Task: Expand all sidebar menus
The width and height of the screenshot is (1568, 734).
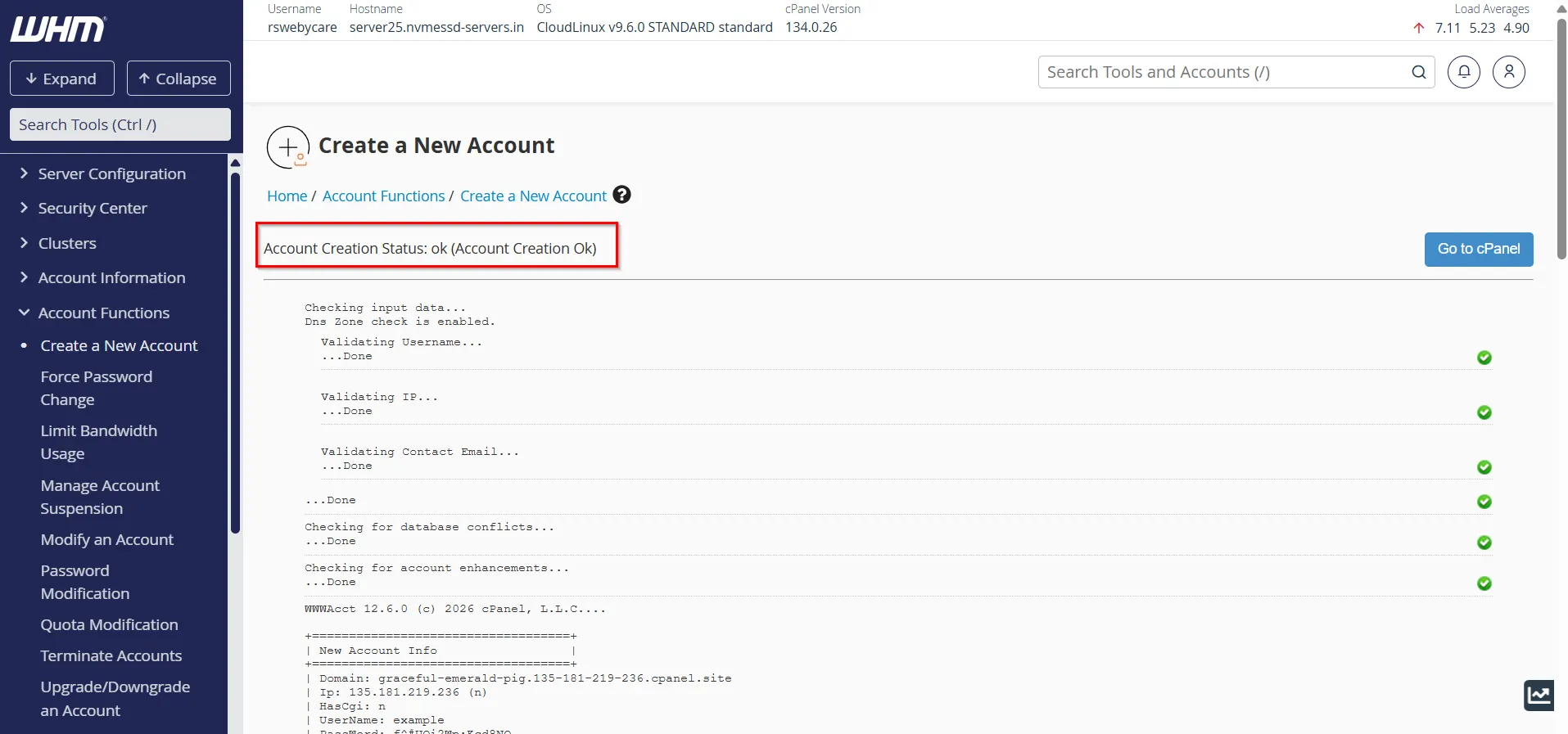Action: (x=62, y=79)
